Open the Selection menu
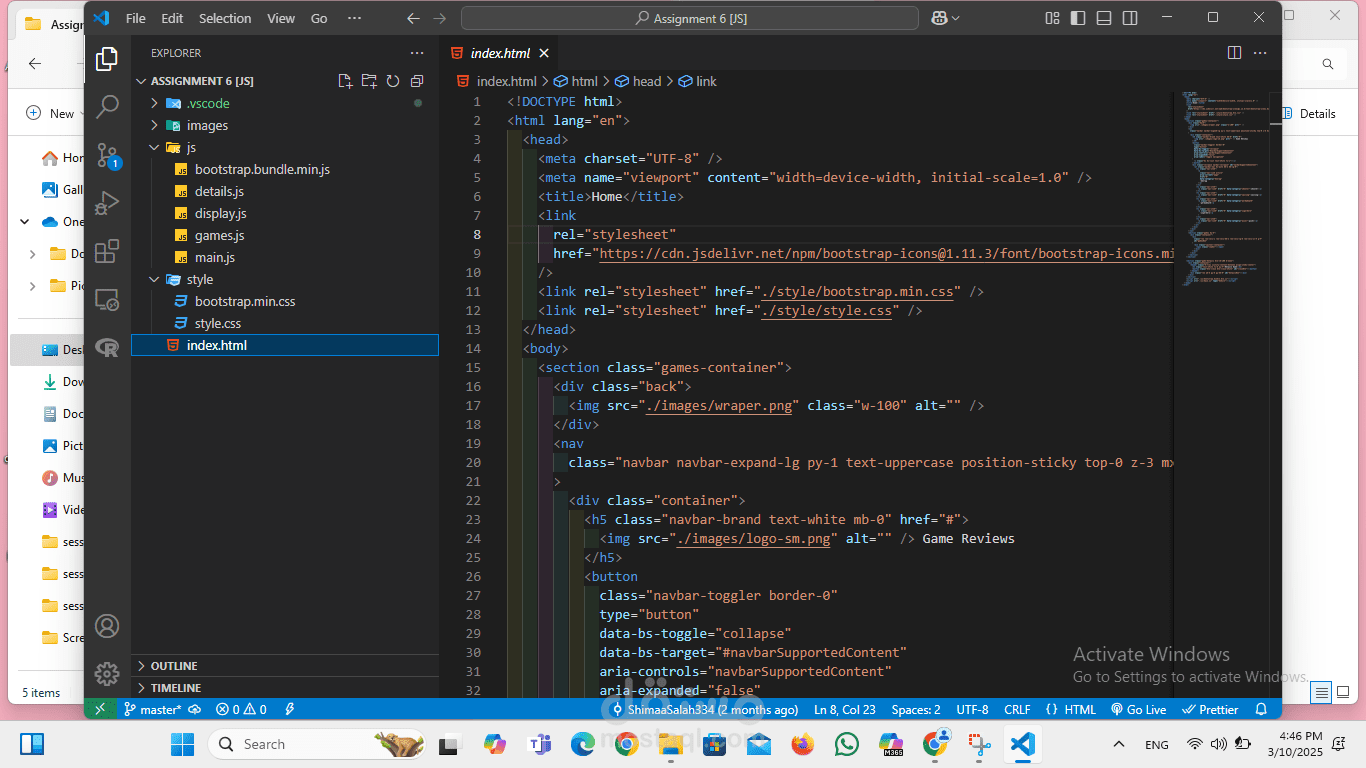Viewport: 1366px width, 768px height. coord(225,18)
